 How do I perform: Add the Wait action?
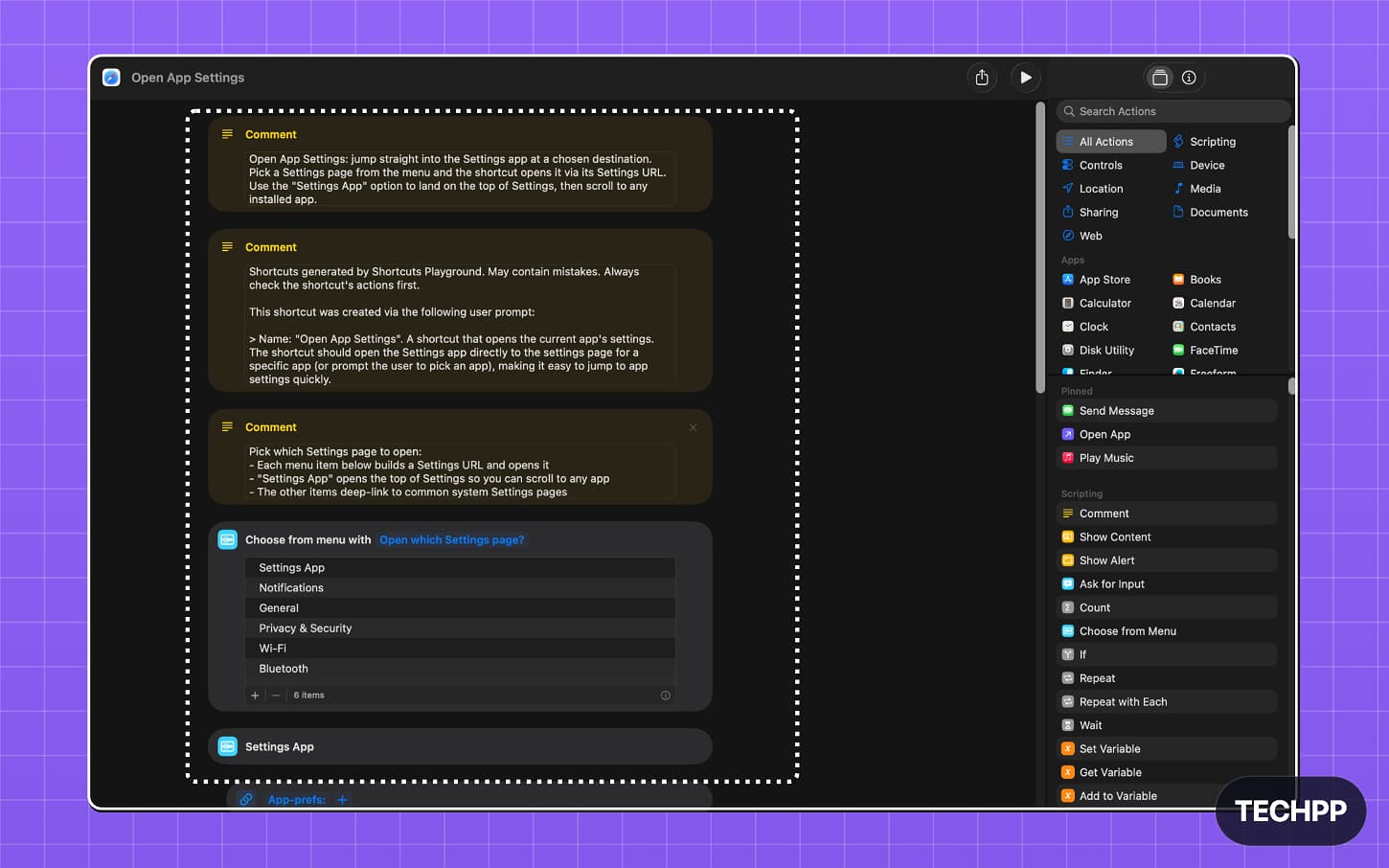[x=1167, y=725]
